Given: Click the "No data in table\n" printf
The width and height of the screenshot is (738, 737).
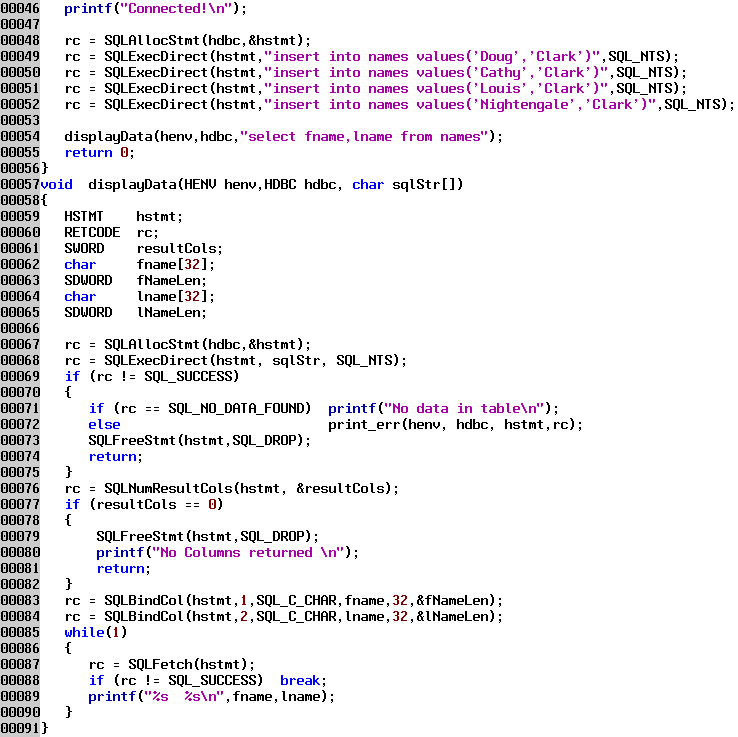Looking at the screenshot, I should [x=443, y=409].
